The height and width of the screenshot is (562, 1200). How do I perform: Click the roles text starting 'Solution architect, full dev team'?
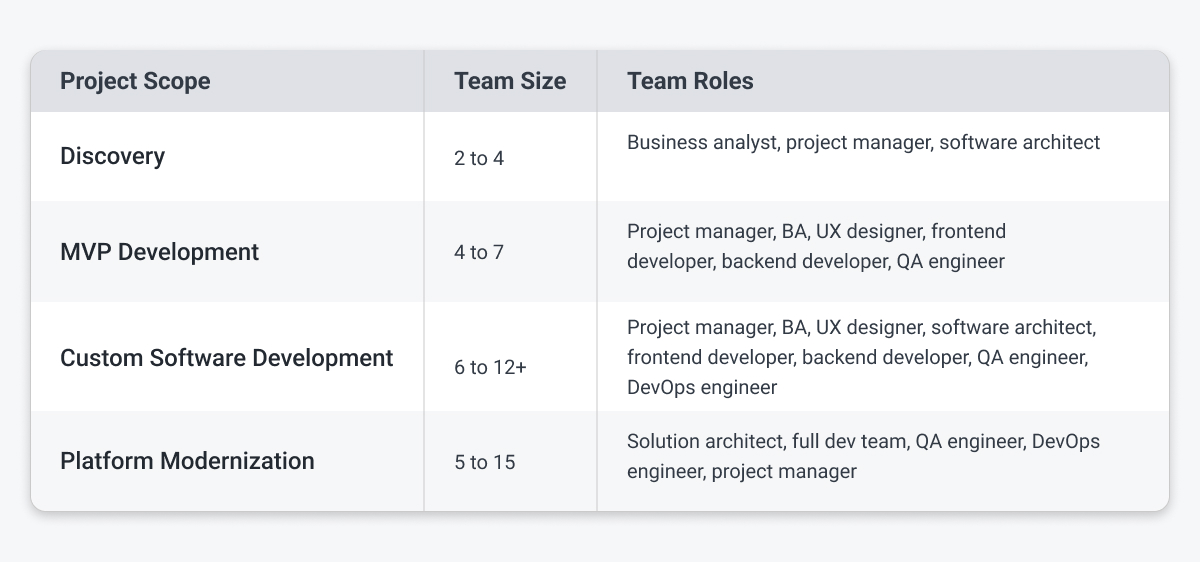pyautogui.click(x=864, y=456)
